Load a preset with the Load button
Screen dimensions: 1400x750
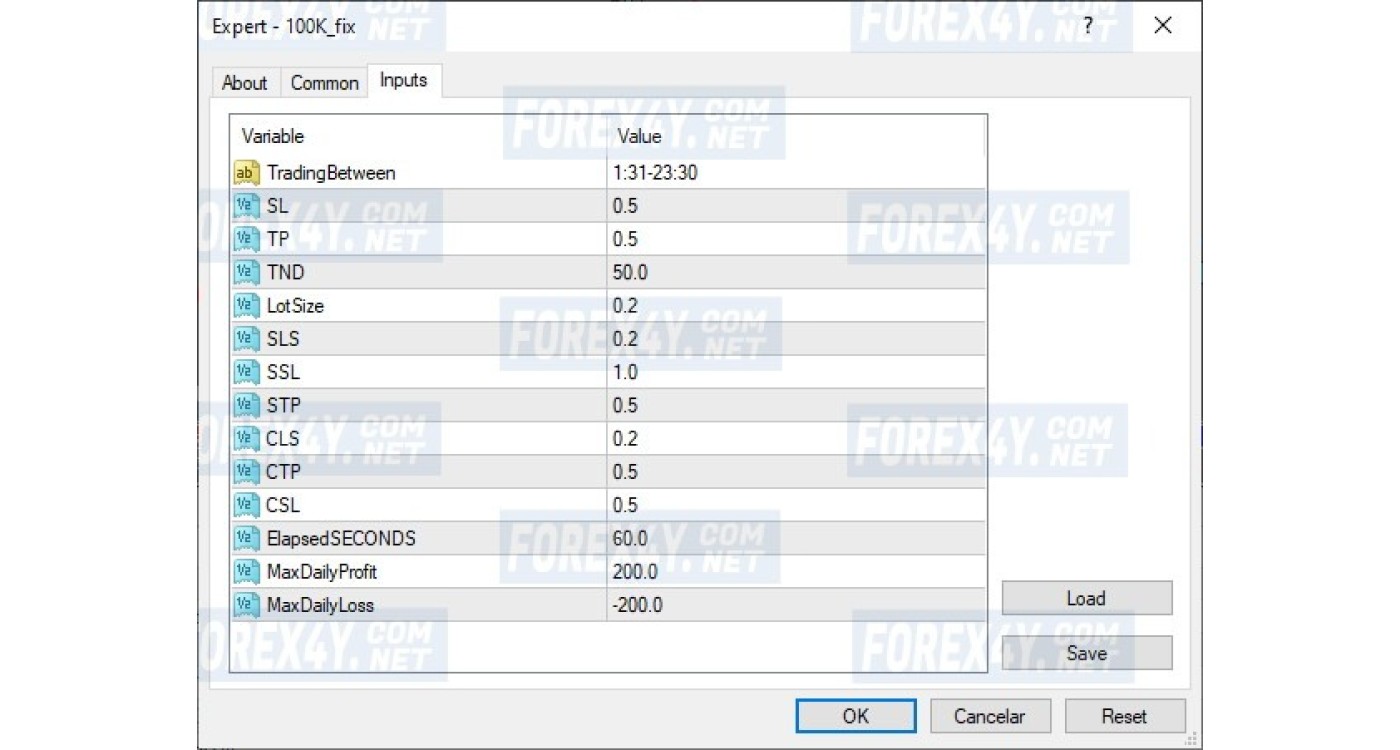pyautogui.click(x=1086, y=598)
